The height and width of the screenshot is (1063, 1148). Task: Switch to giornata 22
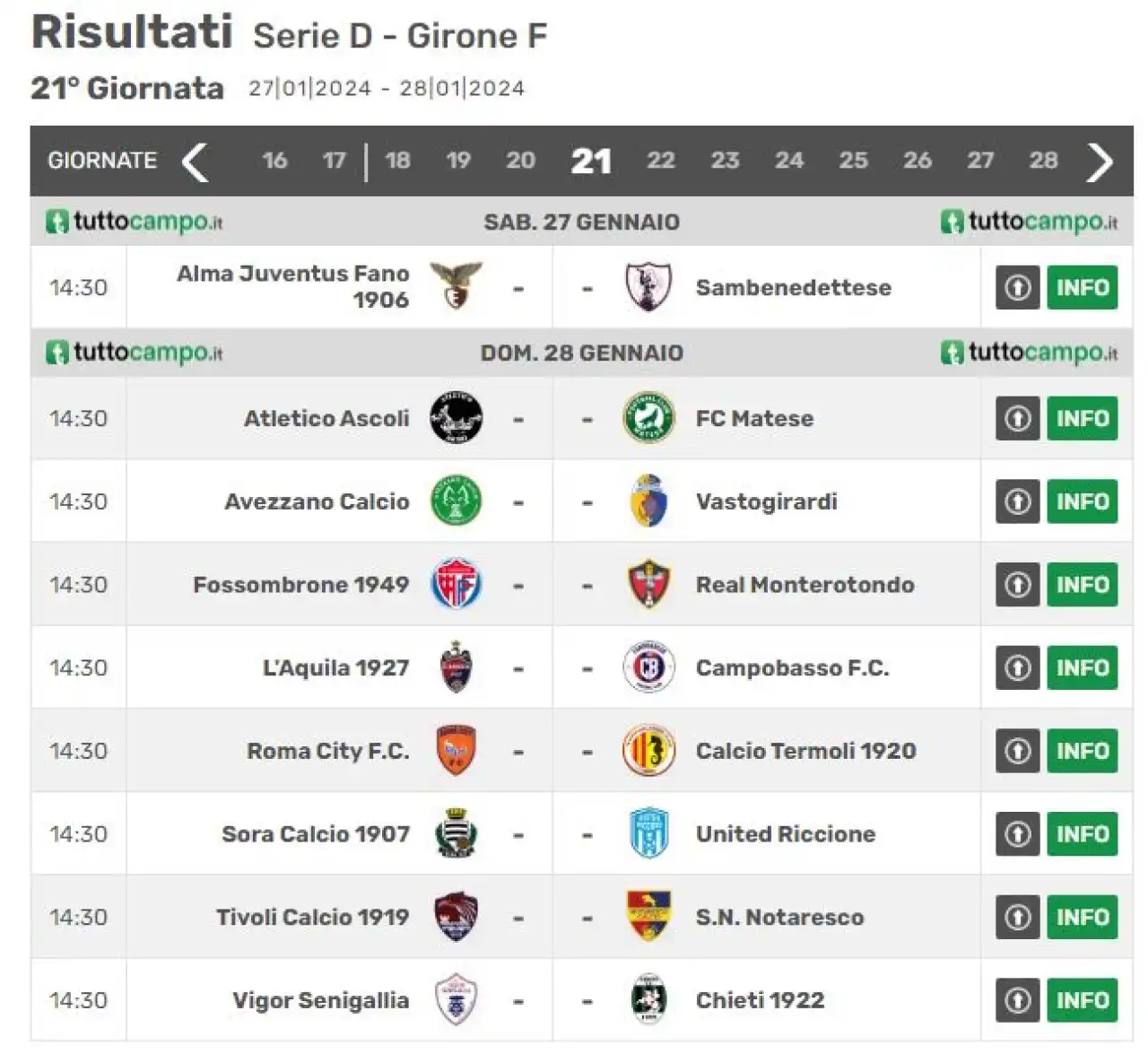(661, 161)
